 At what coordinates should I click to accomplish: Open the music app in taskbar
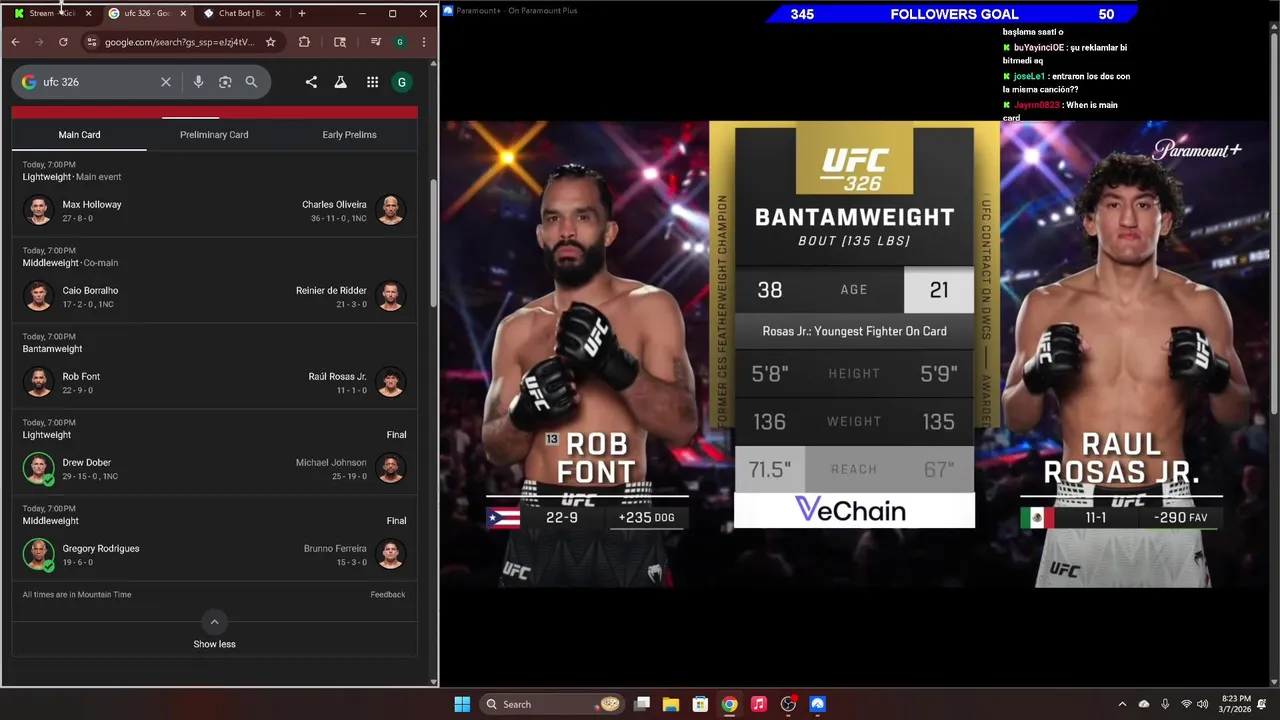(759, 704)
